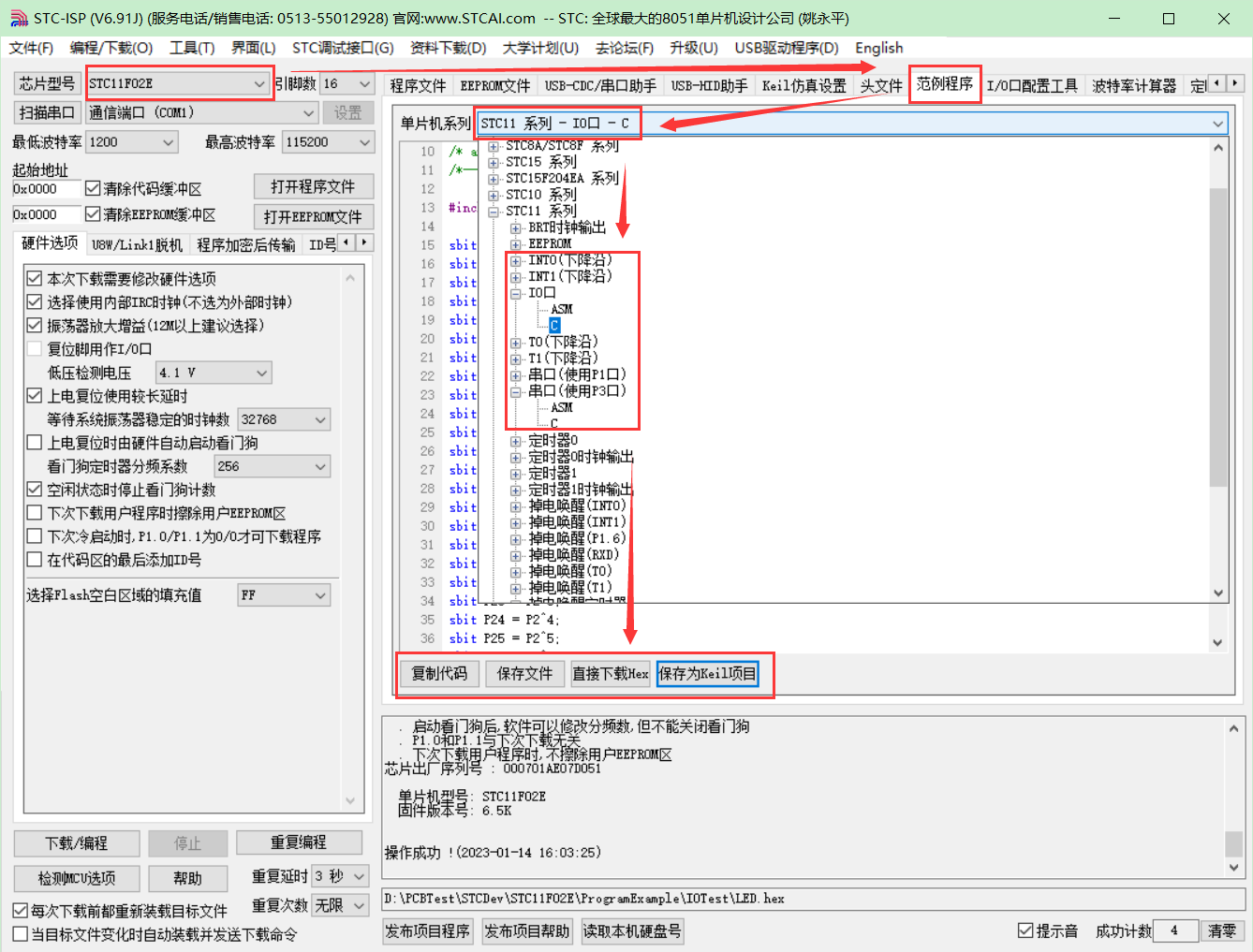The height and width of the screenshot is (952, 1253).
Task: Expand the 定时器0 tree node
Action: 516,441
